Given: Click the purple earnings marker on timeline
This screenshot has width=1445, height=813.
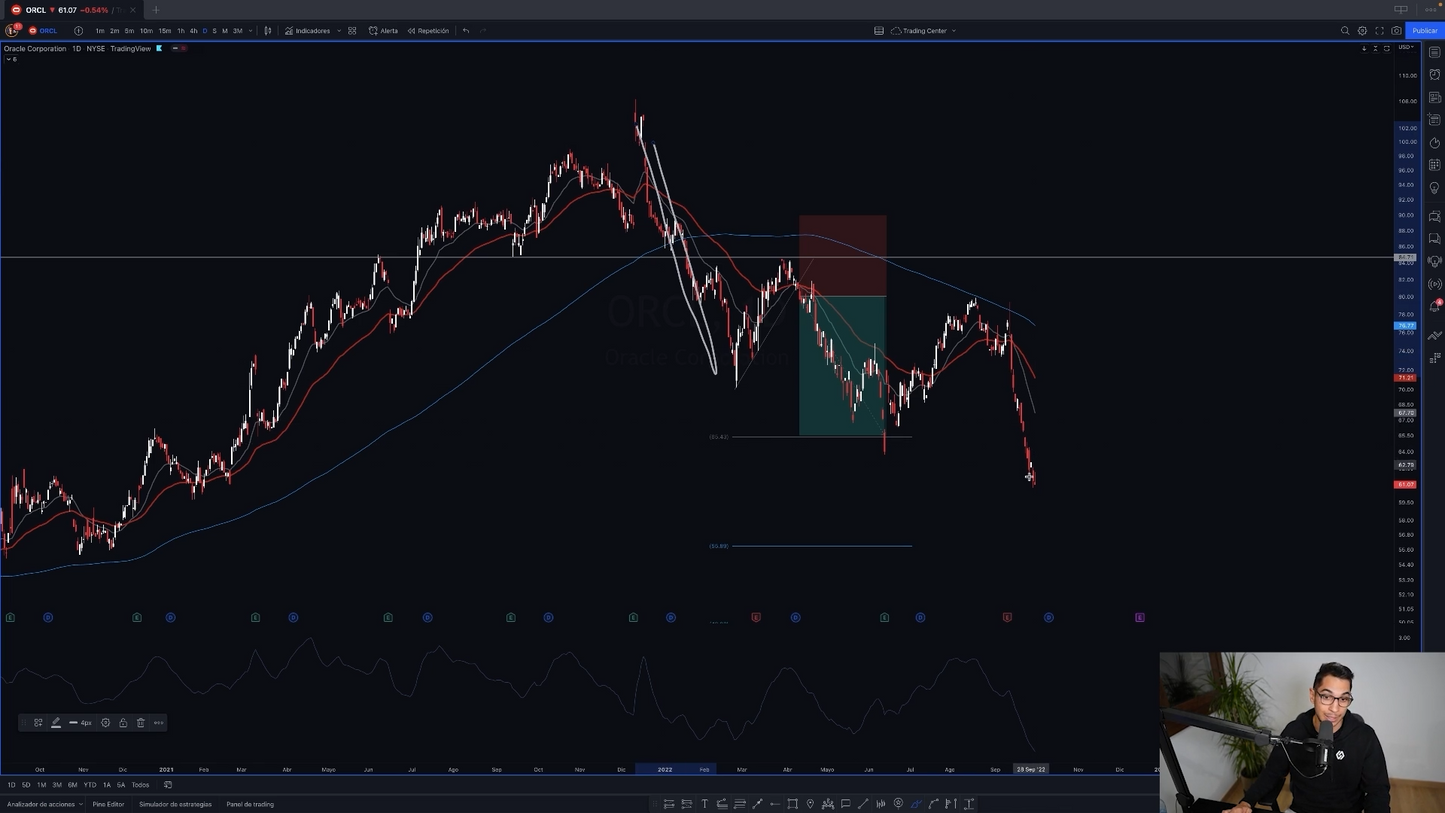Looking at the screenshot, I should click(1139, 617).
